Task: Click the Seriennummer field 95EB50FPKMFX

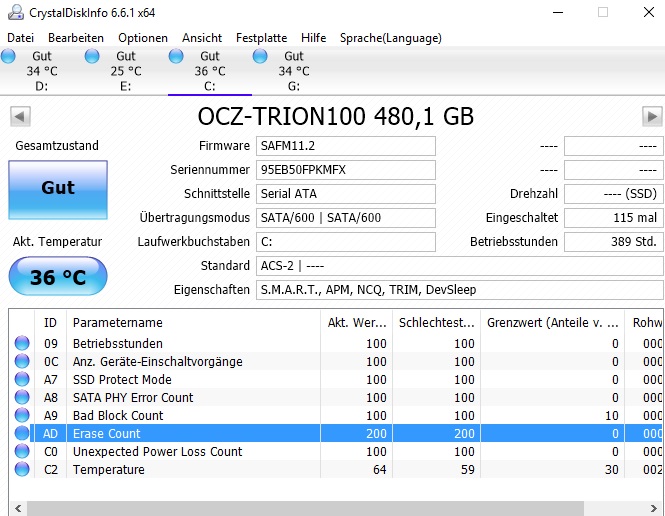Action: [x=346, y=170]
